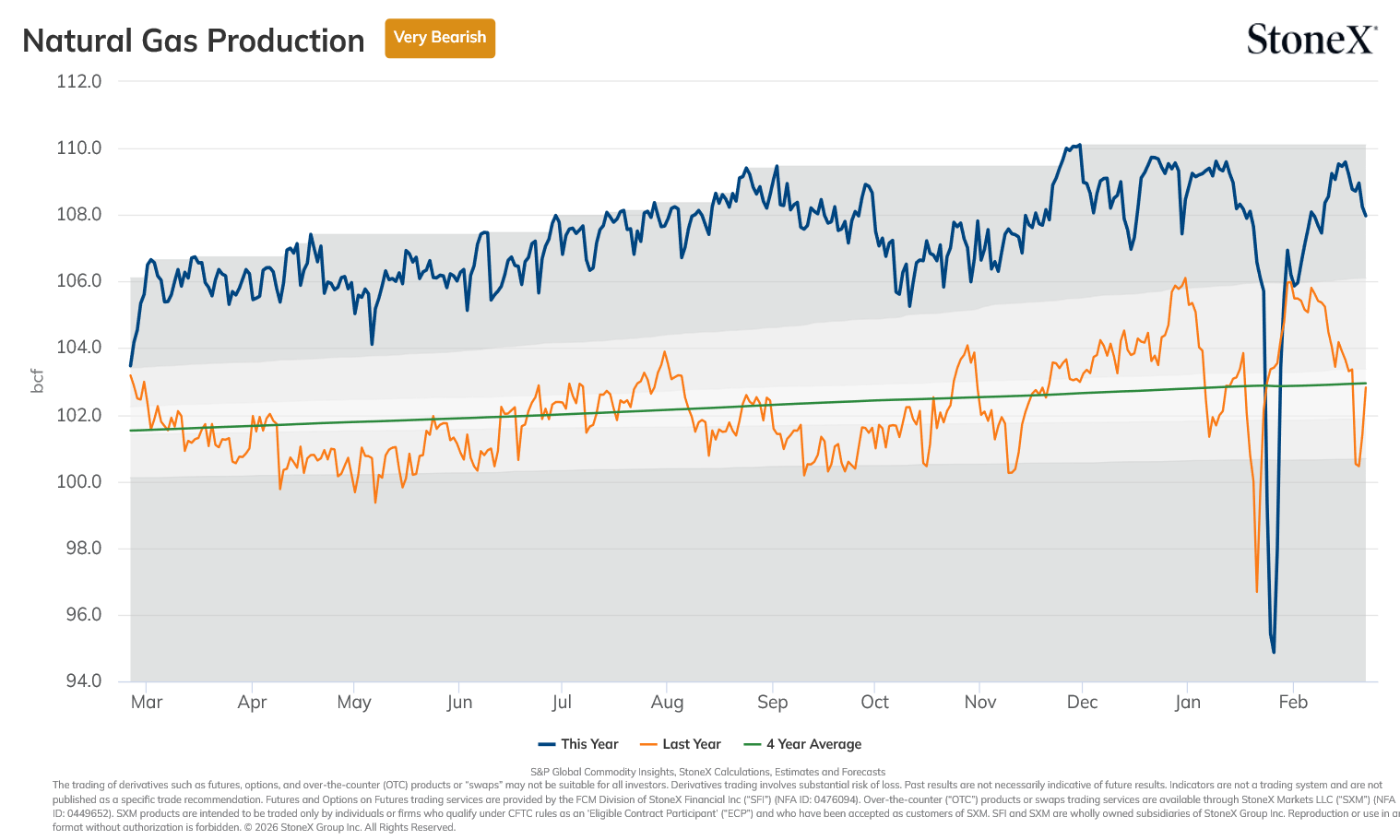Screen dimensions: 1400x840
Task: Click the Oct label on the x-axis
Action: pyautogui.click(x=874, y=702)
